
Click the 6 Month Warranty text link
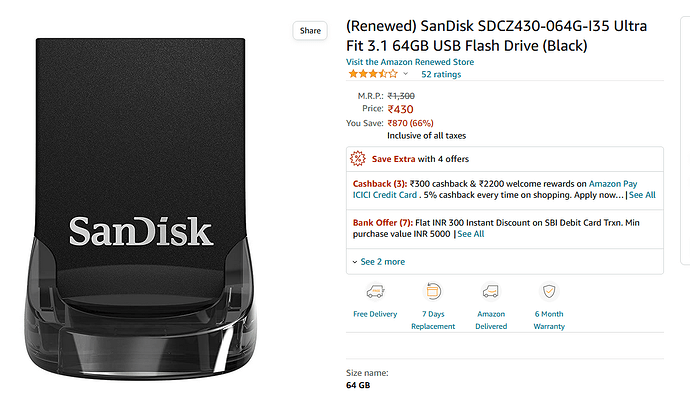click(x=549, y=320)
